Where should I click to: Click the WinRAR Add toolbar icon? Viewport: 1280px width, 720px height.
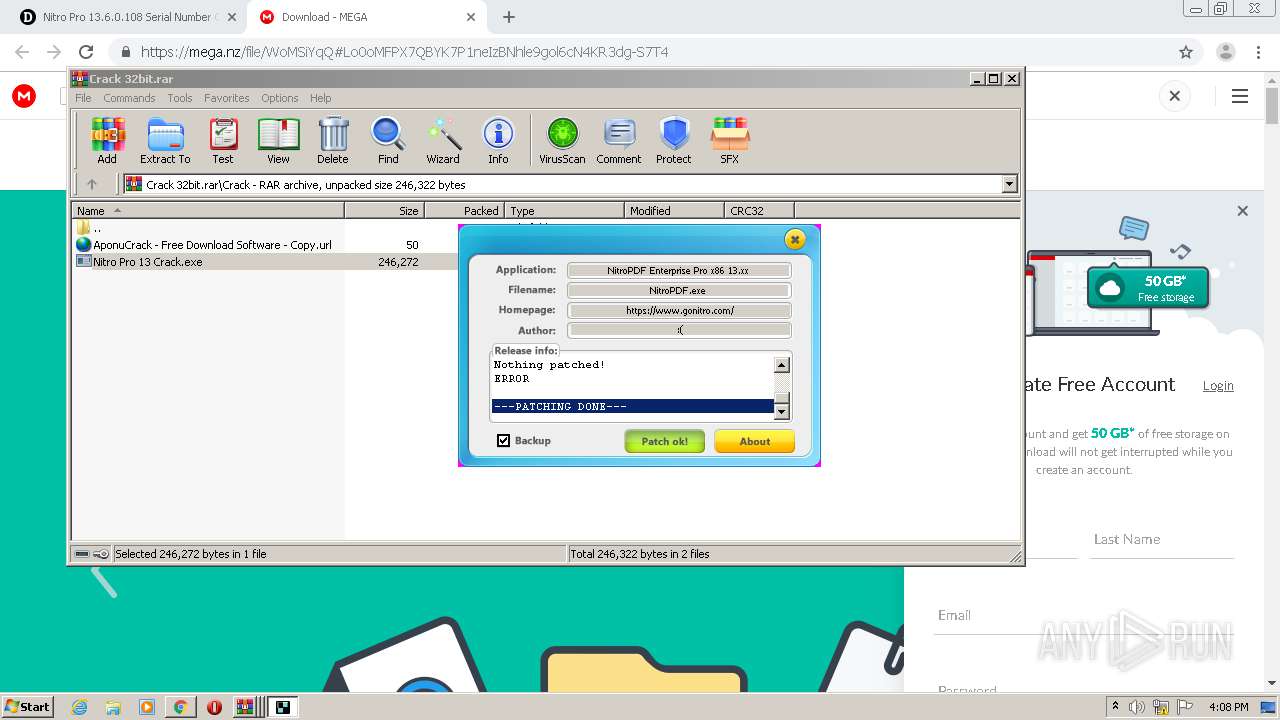point(107,141)
